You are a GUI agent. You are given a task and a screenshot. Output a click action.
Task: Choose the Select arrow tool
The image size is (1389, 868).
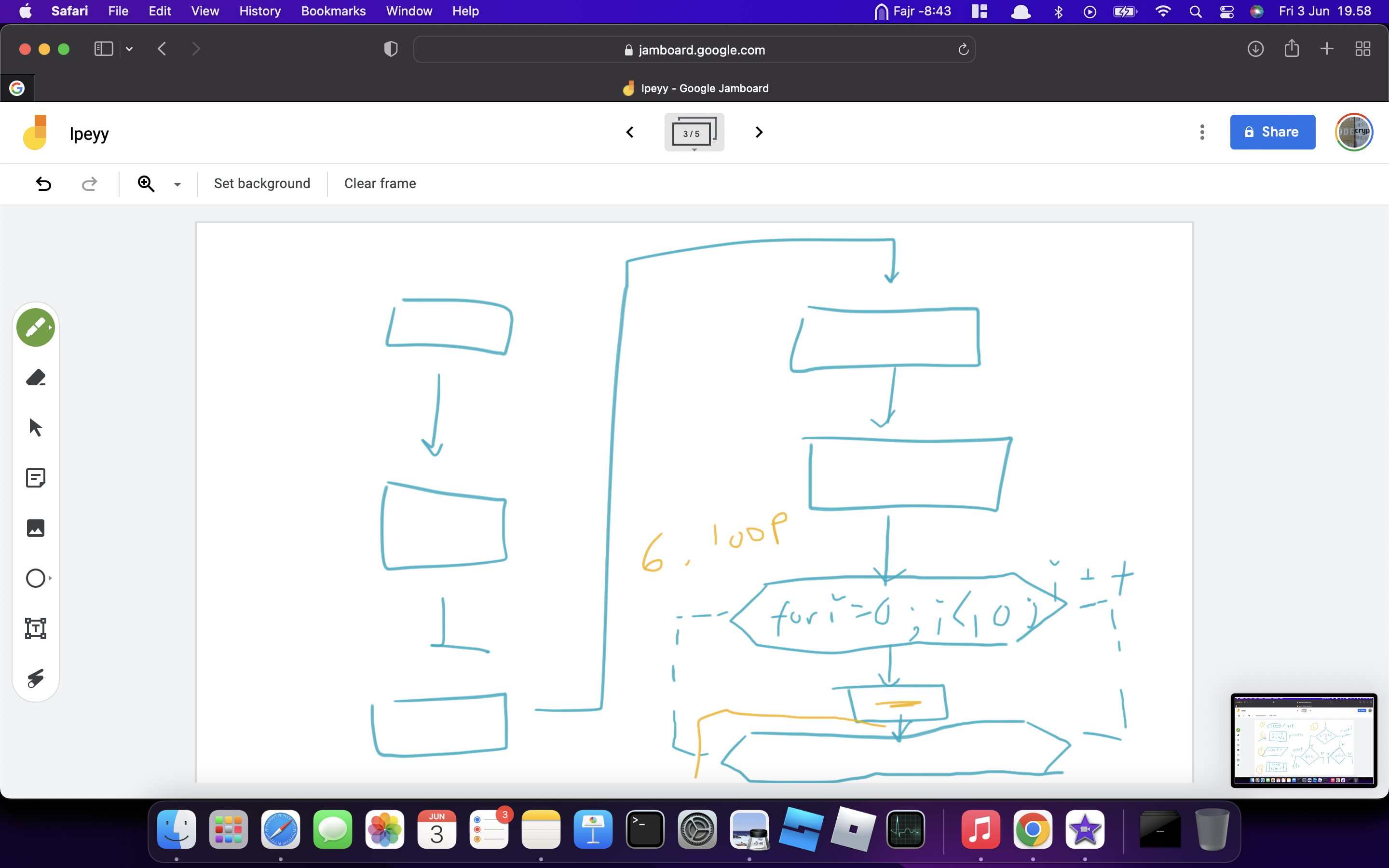coord(36,428)
